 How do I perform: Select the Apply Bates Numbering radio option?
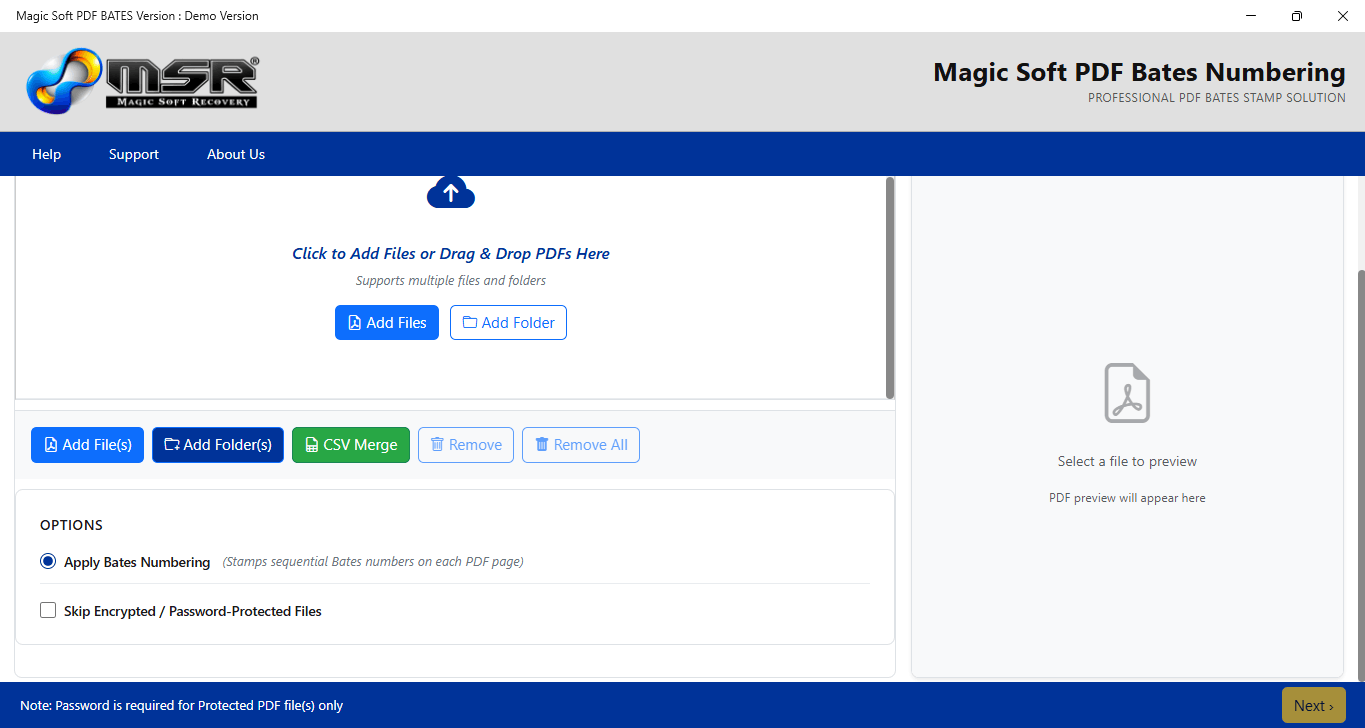[x=48, y=562]
